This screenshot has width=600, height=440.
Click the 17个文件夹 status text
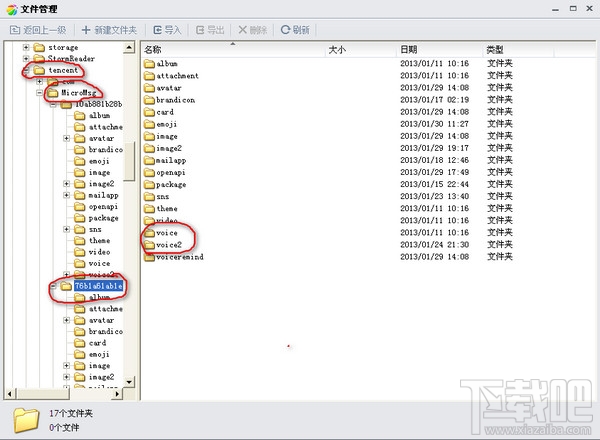[x=71, y=413]
